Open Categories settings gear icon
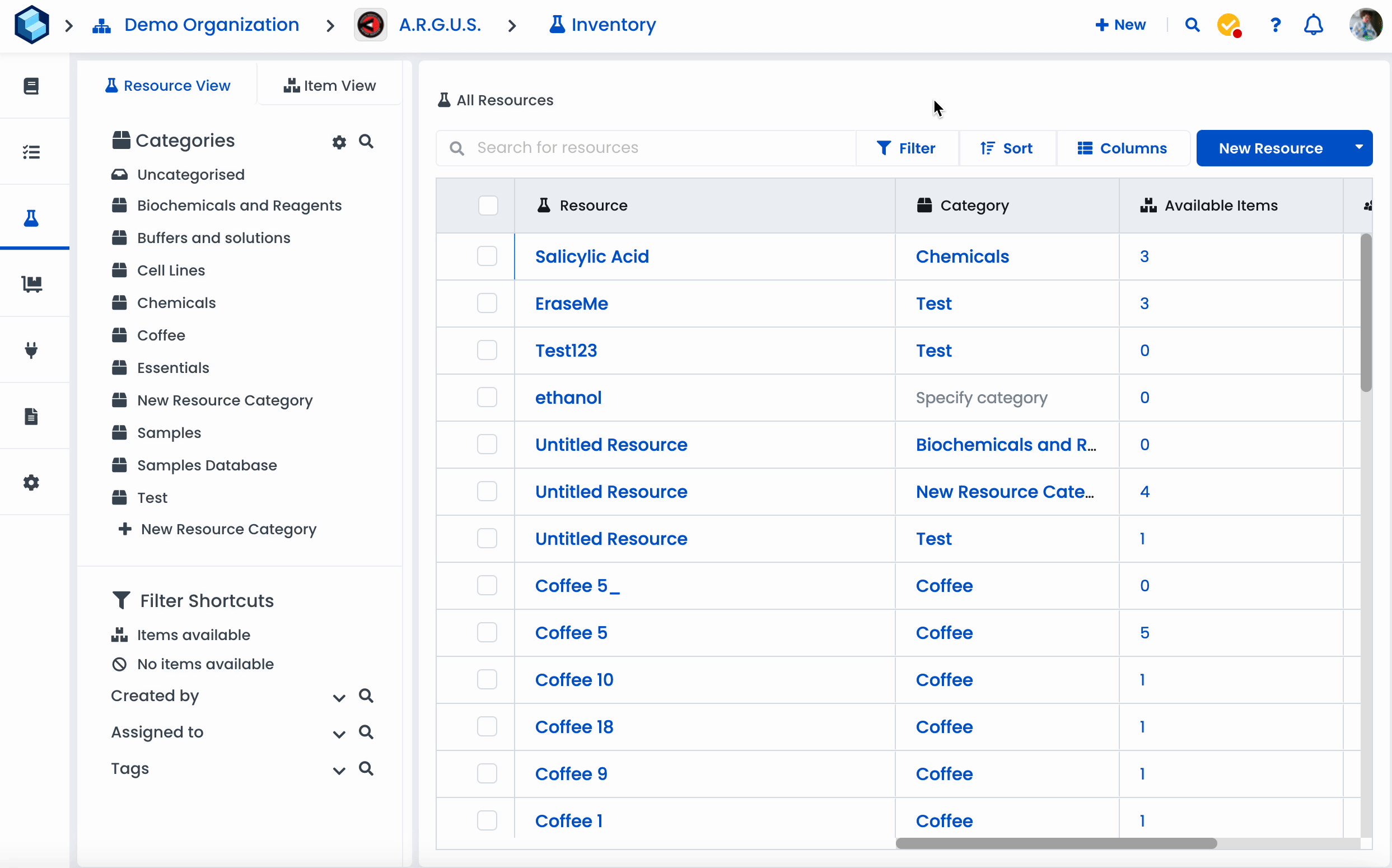This screenshot has width=1392, height=868. (x=339, y=142)
